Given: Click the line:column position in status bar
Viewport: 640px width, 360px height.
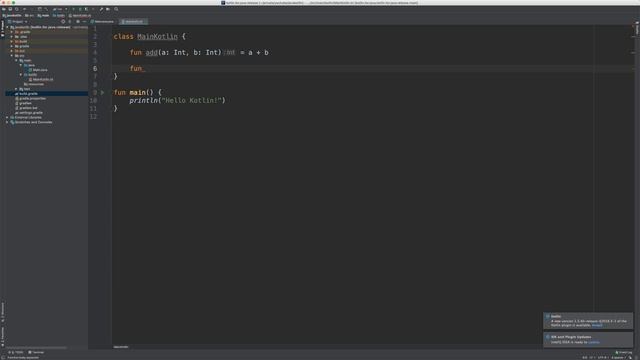Looking at the screenshot, I should (x=584, y=358).
